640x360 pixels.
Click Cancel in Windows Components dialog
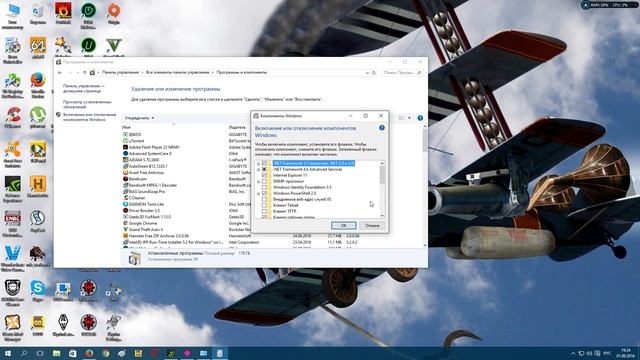[x=372, y=225]
